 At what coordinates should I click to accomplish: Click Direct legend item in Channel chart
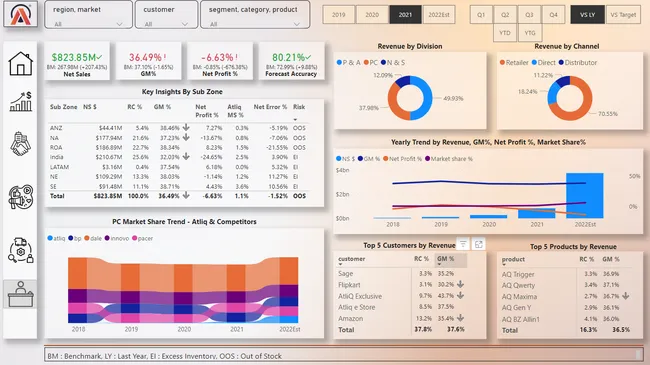pos(543,62)
